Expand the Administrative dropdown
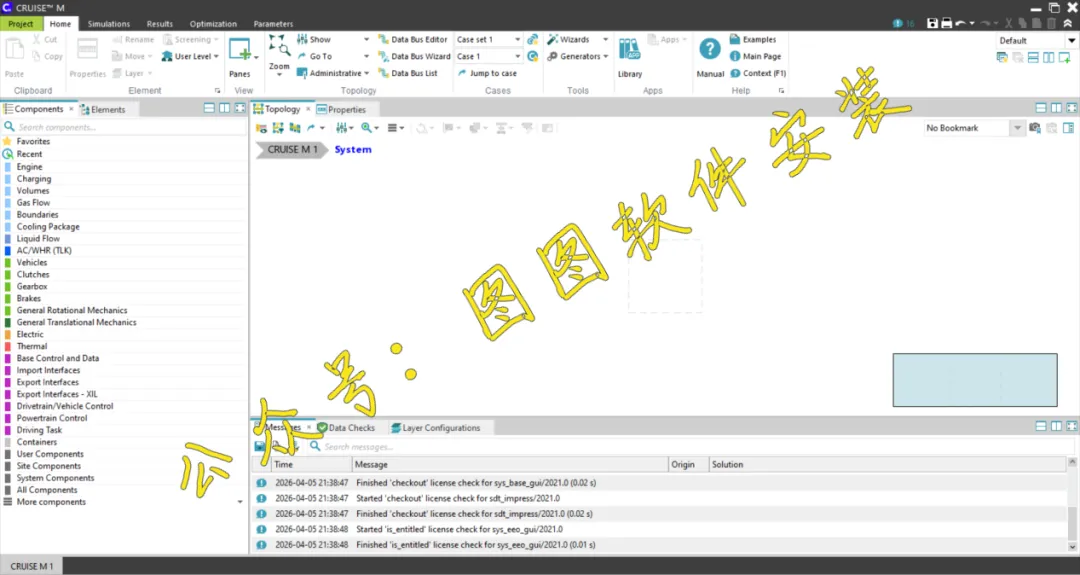1080x575 pixels. [x=366, y=73]
